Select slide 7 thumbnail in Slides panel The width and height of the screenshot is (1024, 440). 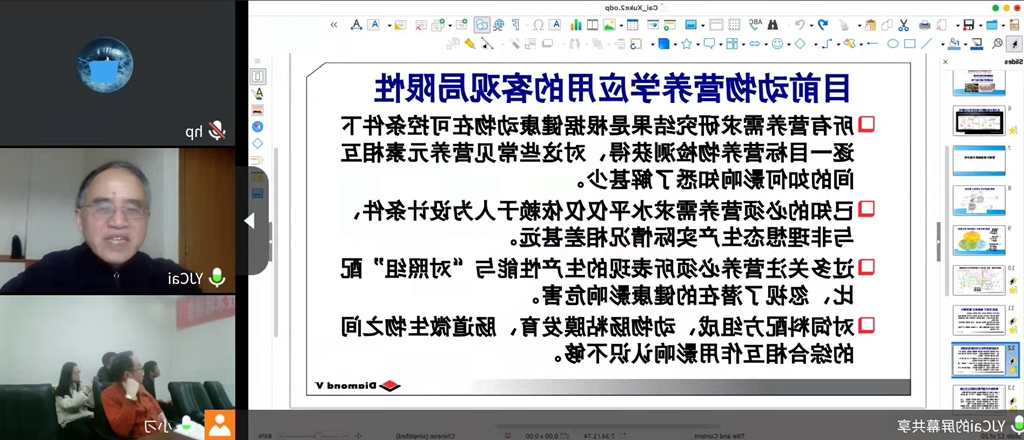tap(978, 160)
